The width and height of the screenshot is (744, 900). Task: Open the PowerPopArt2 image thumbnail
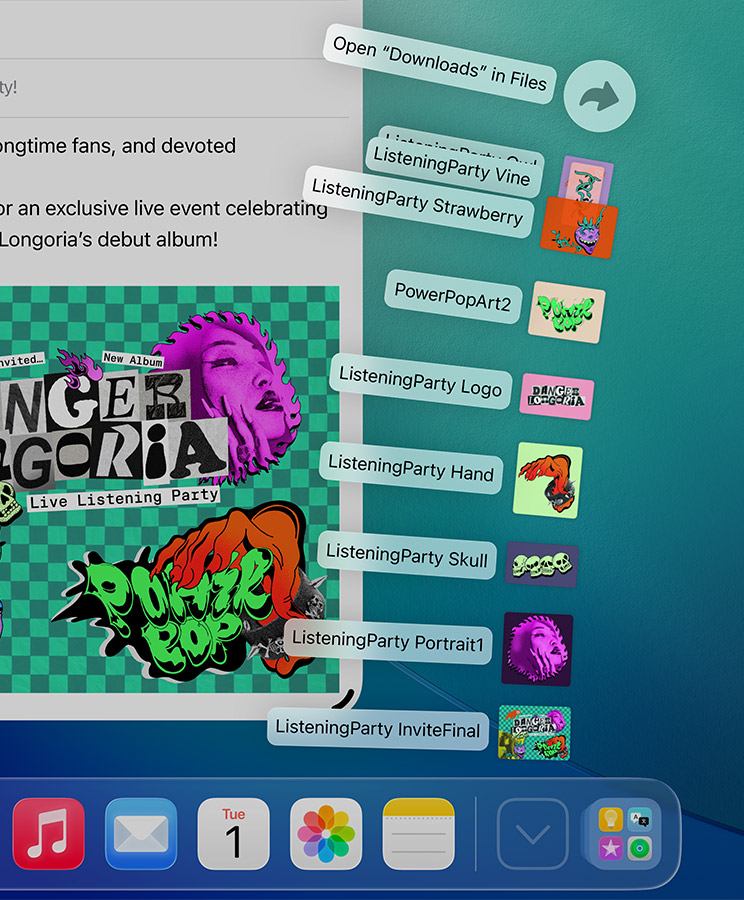[566, 312]
